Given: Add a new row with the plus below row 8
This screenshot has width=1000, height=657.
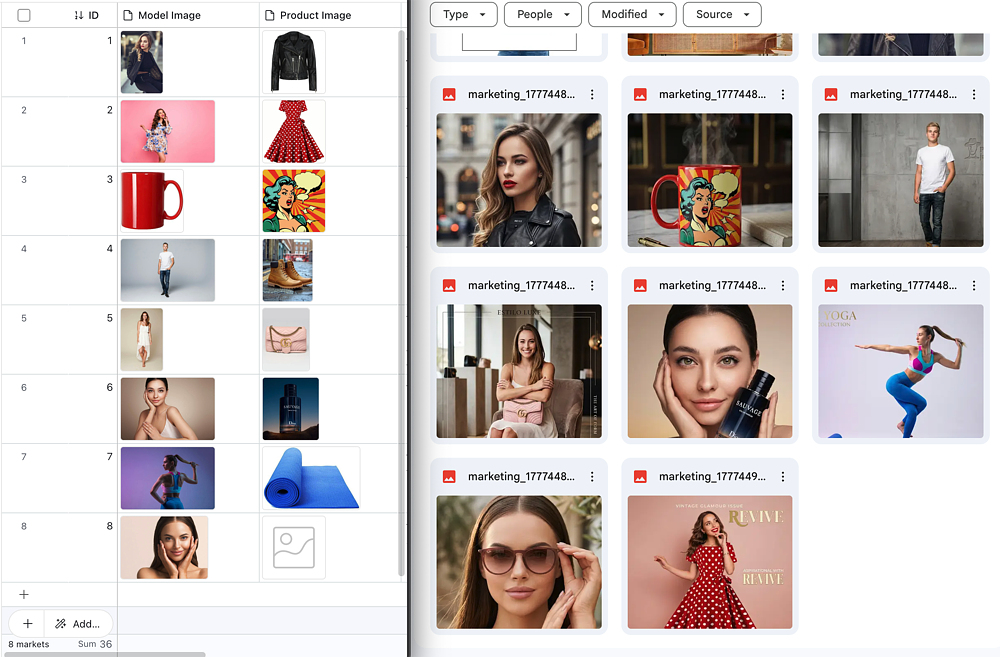Looking at the screenshot, I should pyautogui.click(x=24, y=595).
